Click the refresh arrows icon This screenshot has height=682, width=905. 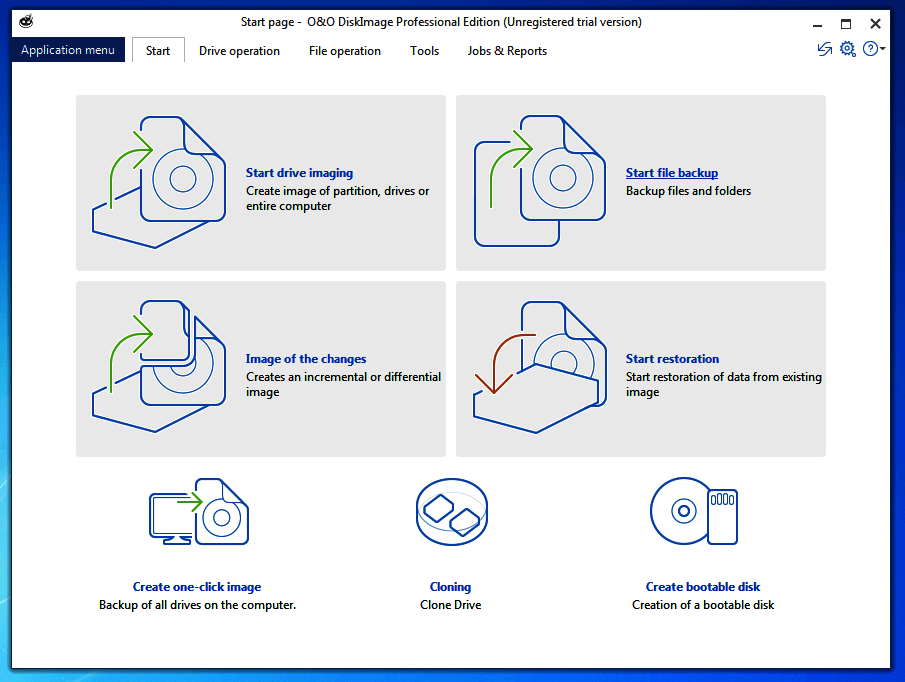(x=823, y=48)
